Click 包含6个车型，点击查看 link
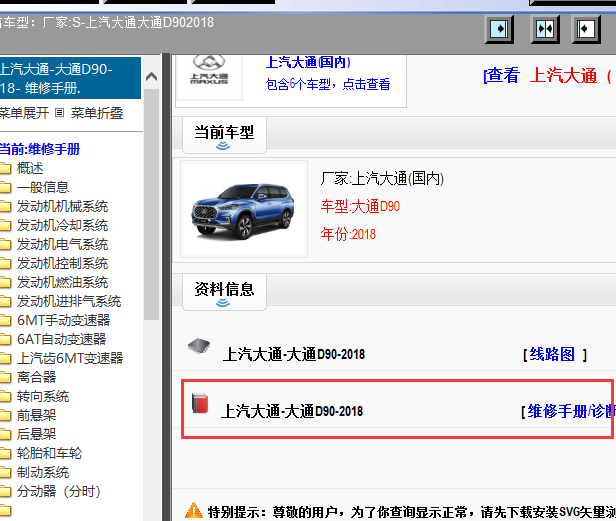This screenshot has height=521, width=616. (x=328, y=84)
